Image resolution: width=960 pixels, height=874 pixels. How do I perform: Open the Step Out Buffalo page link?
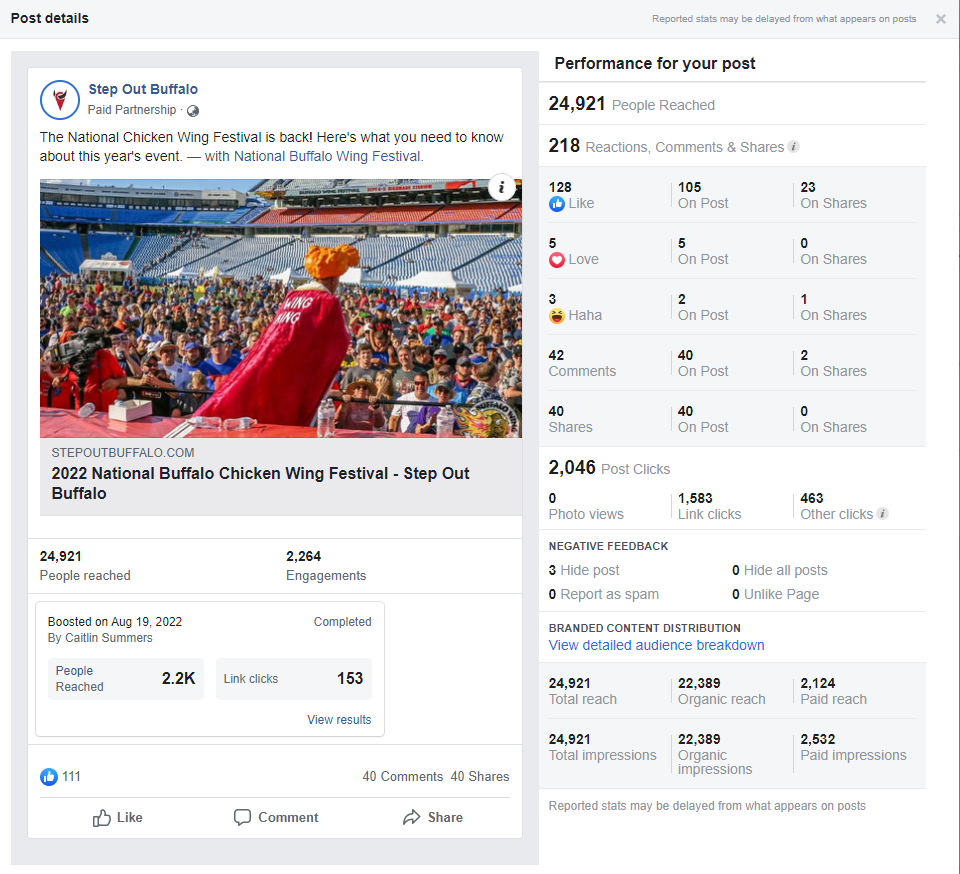click(143, 89)
